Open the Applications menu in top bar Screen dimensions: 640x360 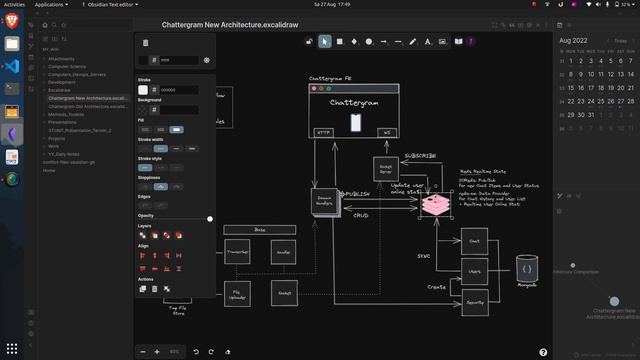[x=51, y=4]
